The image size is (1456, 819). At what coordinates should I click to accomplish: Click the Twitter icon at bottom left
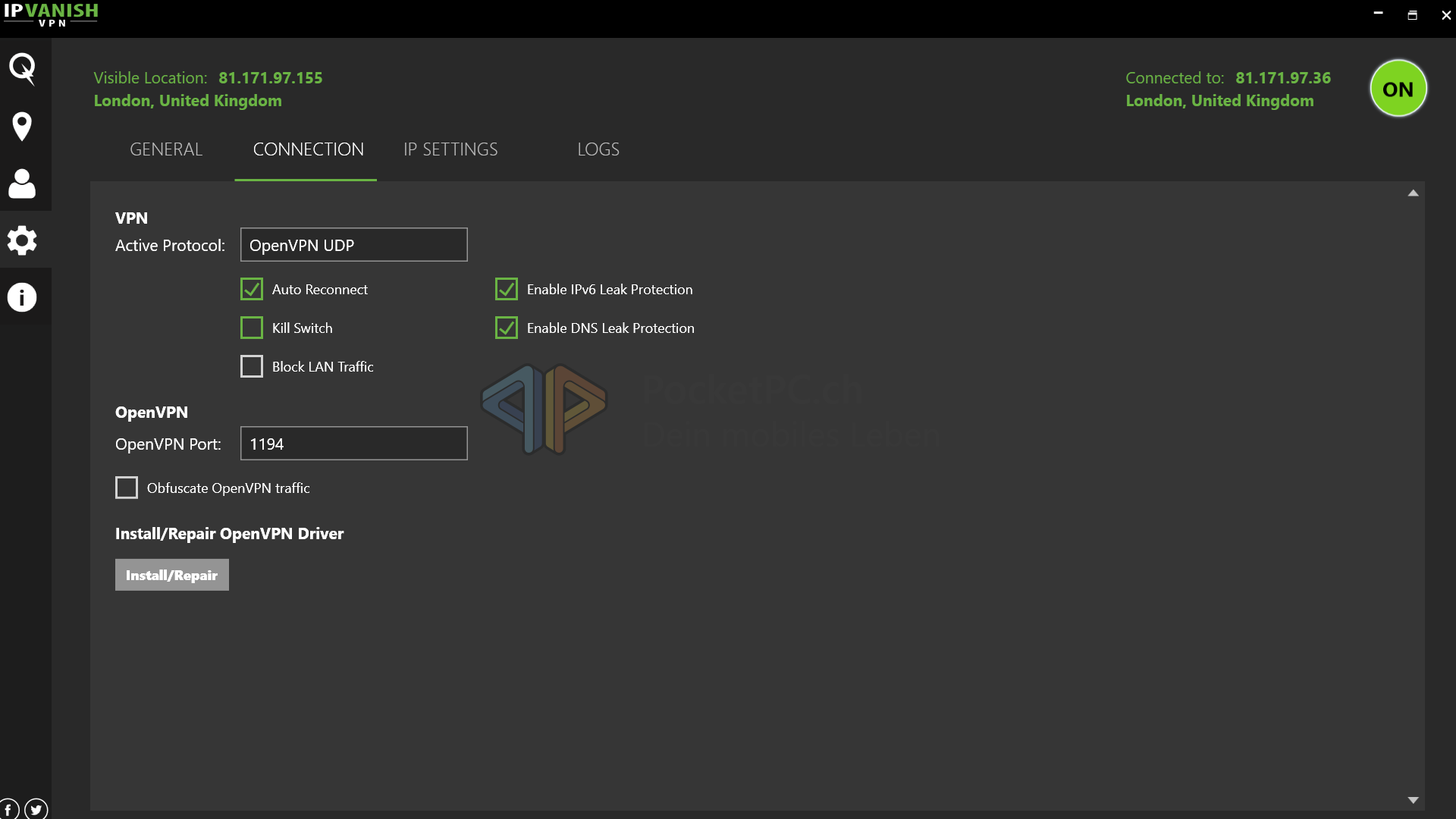click(x=36, y=809)
